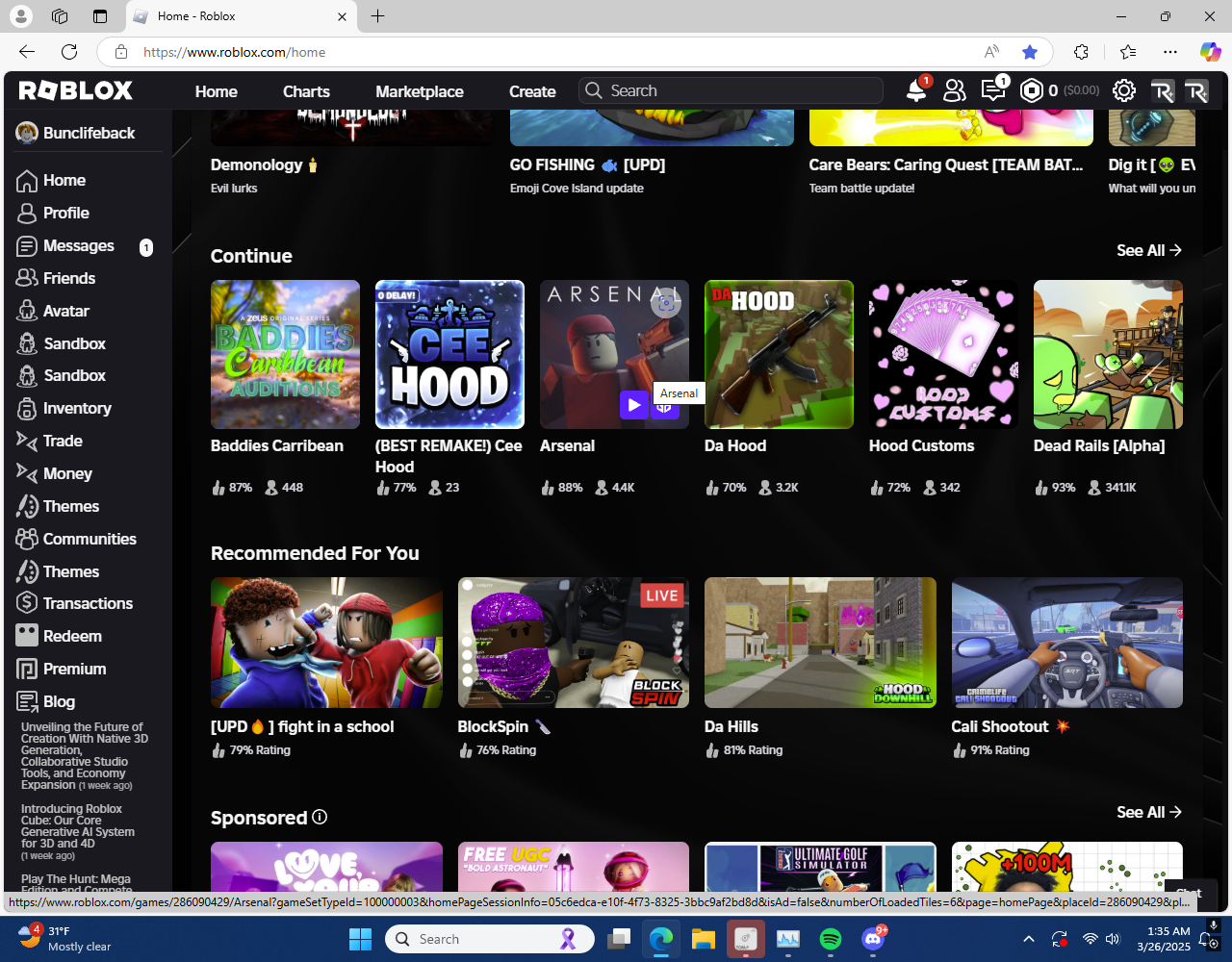The height and width of the screenshot is (962, 1232).
Task: Open Edge Settings and more menu
Action: [x=1170, y=52]
